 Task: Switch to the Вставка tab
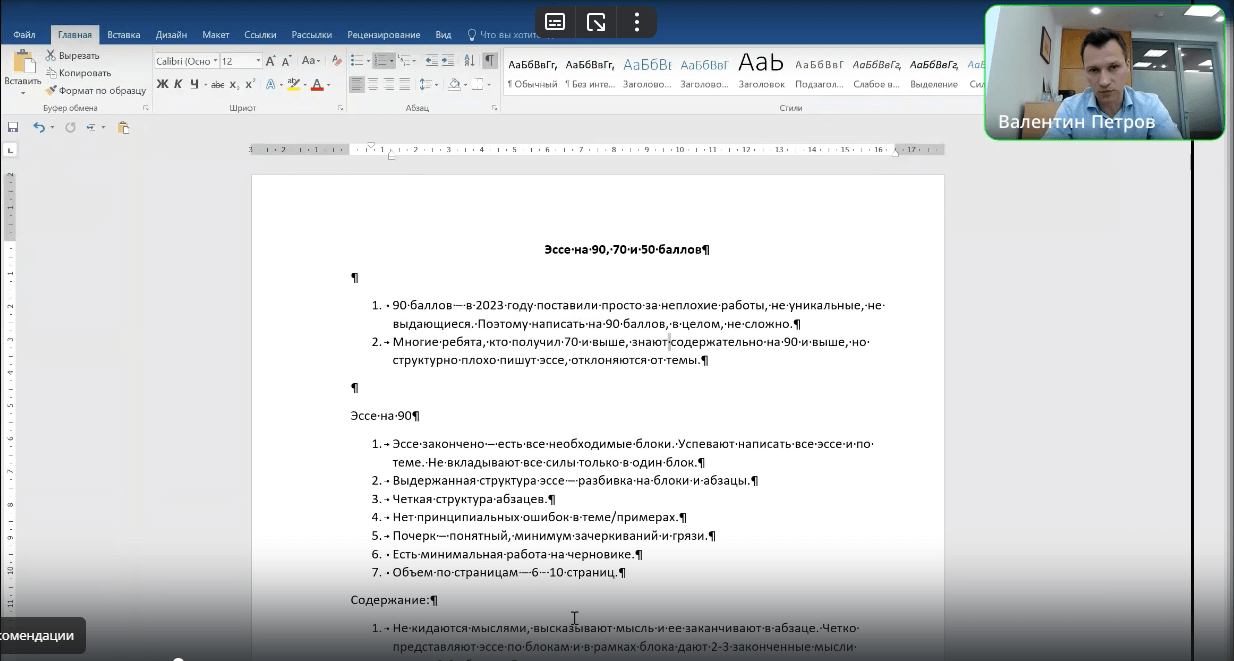click(124, 34)
